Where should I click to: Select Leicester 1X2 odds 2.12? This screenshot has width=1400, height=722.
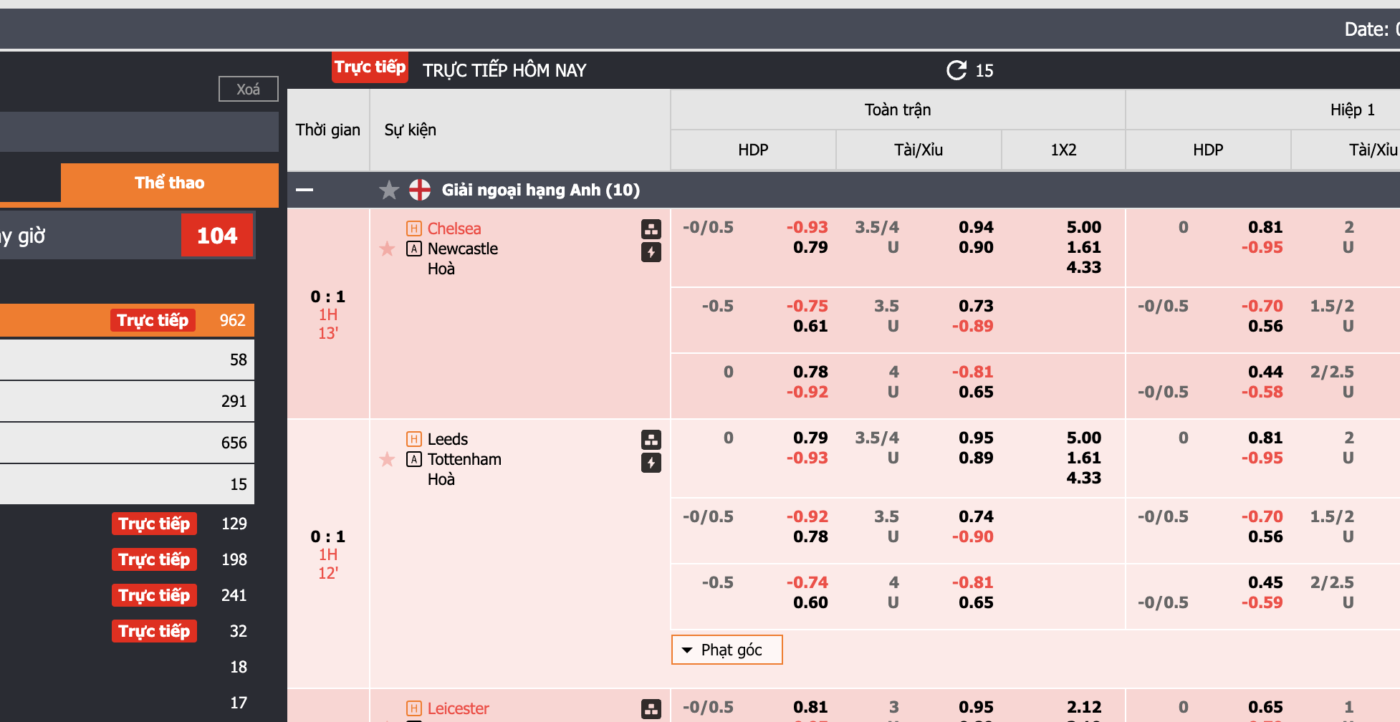pyautogui.click(x=1084, y=707)
